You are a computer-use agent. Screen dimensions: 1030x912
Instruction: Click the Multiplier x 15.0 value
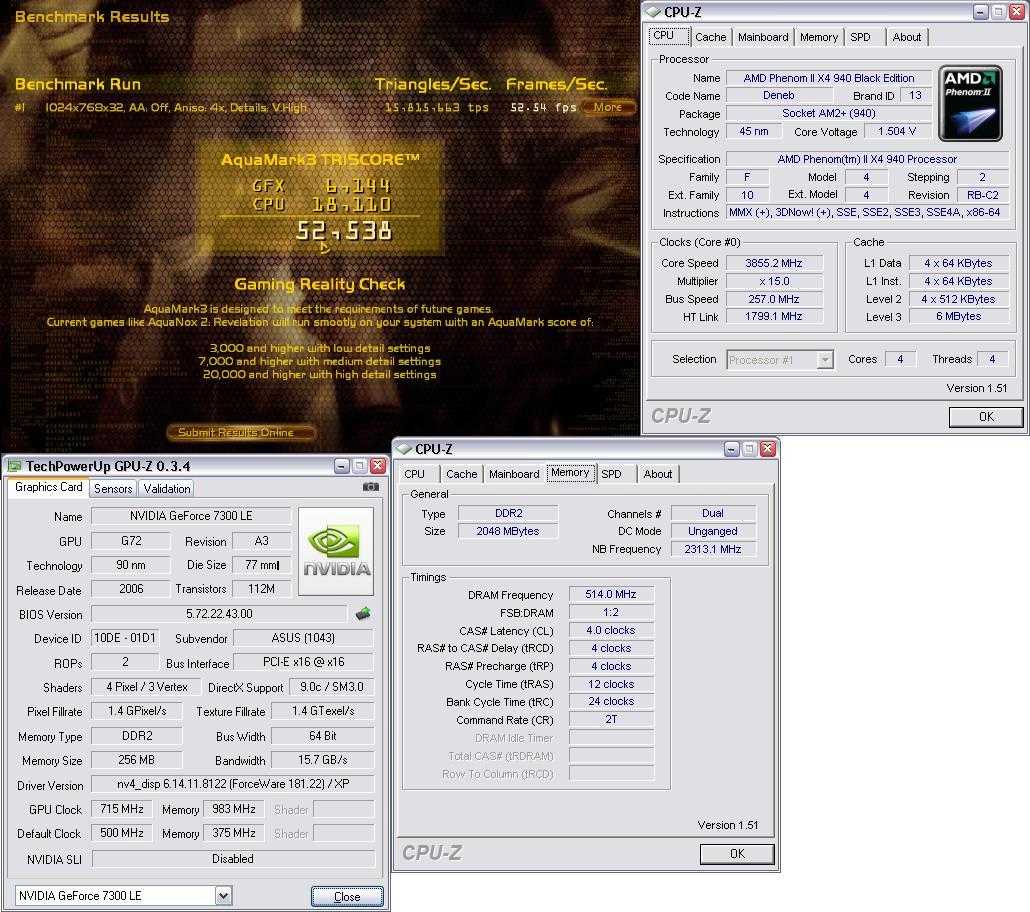(x=774, y=281)
